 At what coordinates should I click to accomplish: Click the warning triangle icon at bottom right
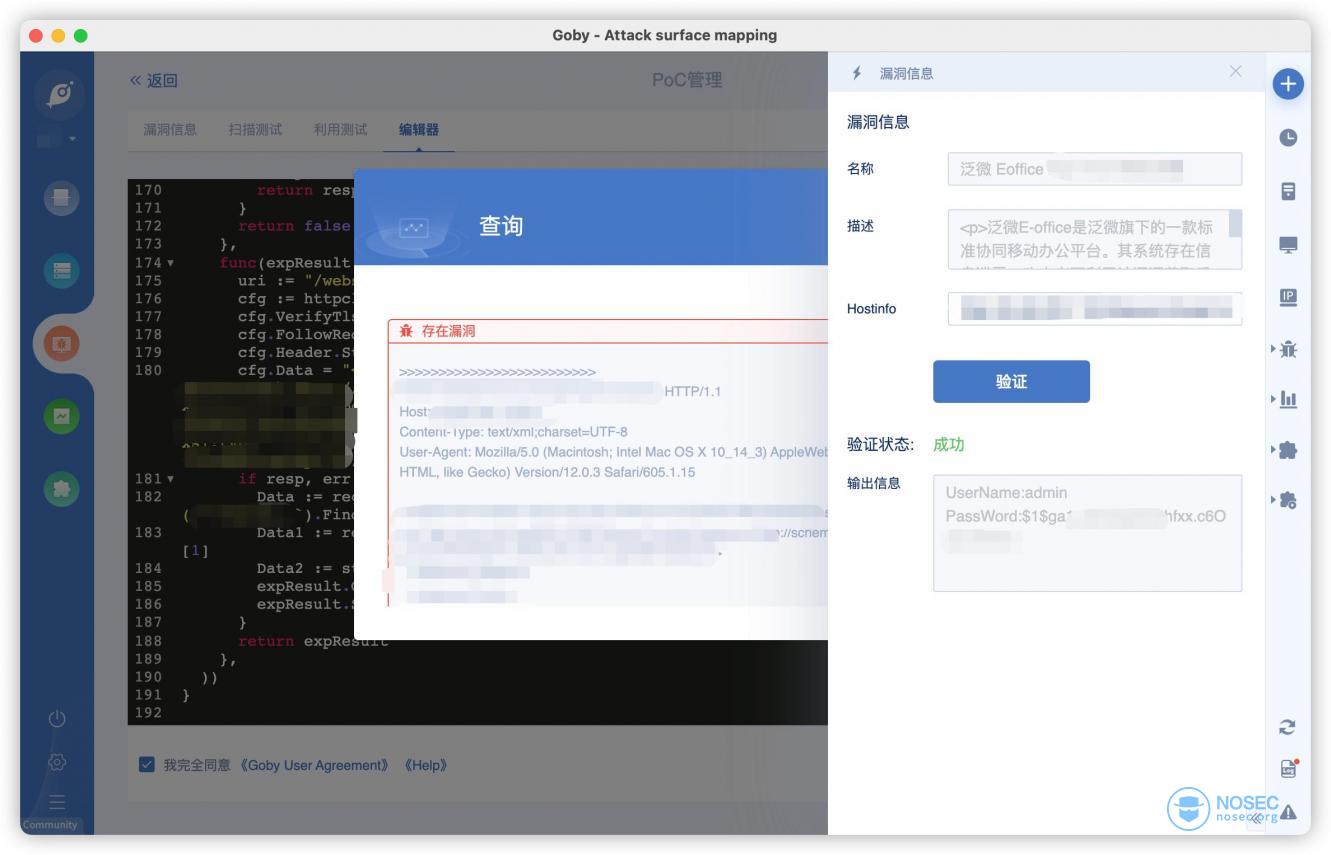(x=1289, y=812)
